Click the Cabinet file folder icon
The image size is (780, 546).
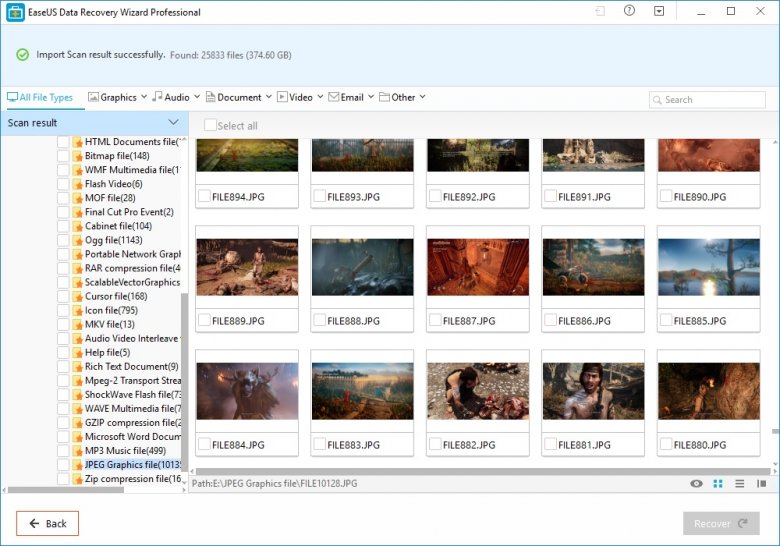pos(77,226)
